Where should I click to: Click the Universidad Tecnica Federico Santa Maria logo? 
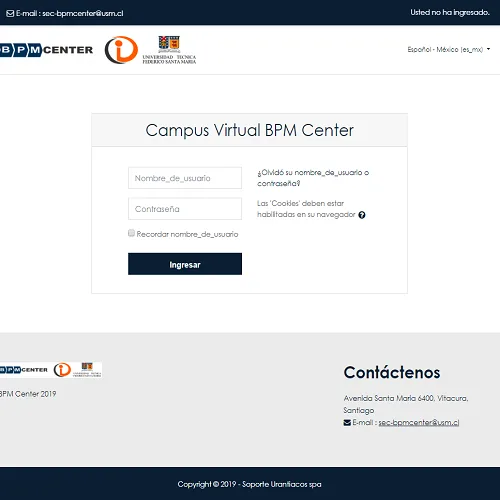tap(169, 50)
